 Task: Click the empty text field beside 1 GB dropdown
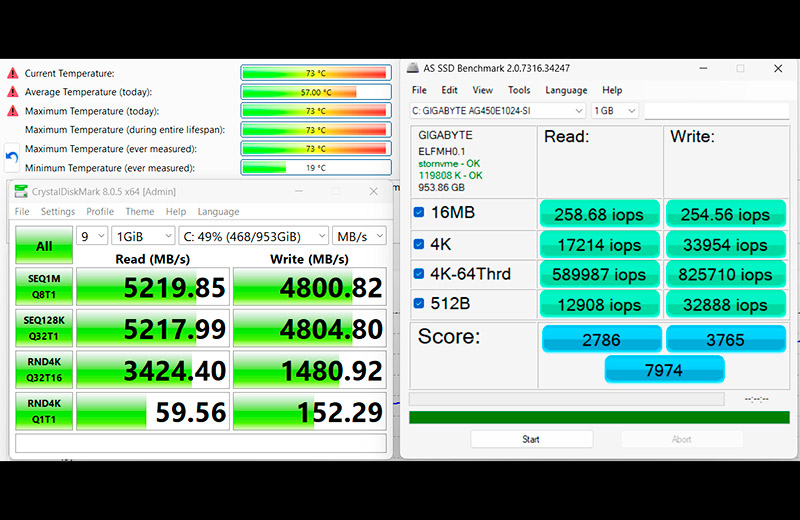tap(715, 111)
